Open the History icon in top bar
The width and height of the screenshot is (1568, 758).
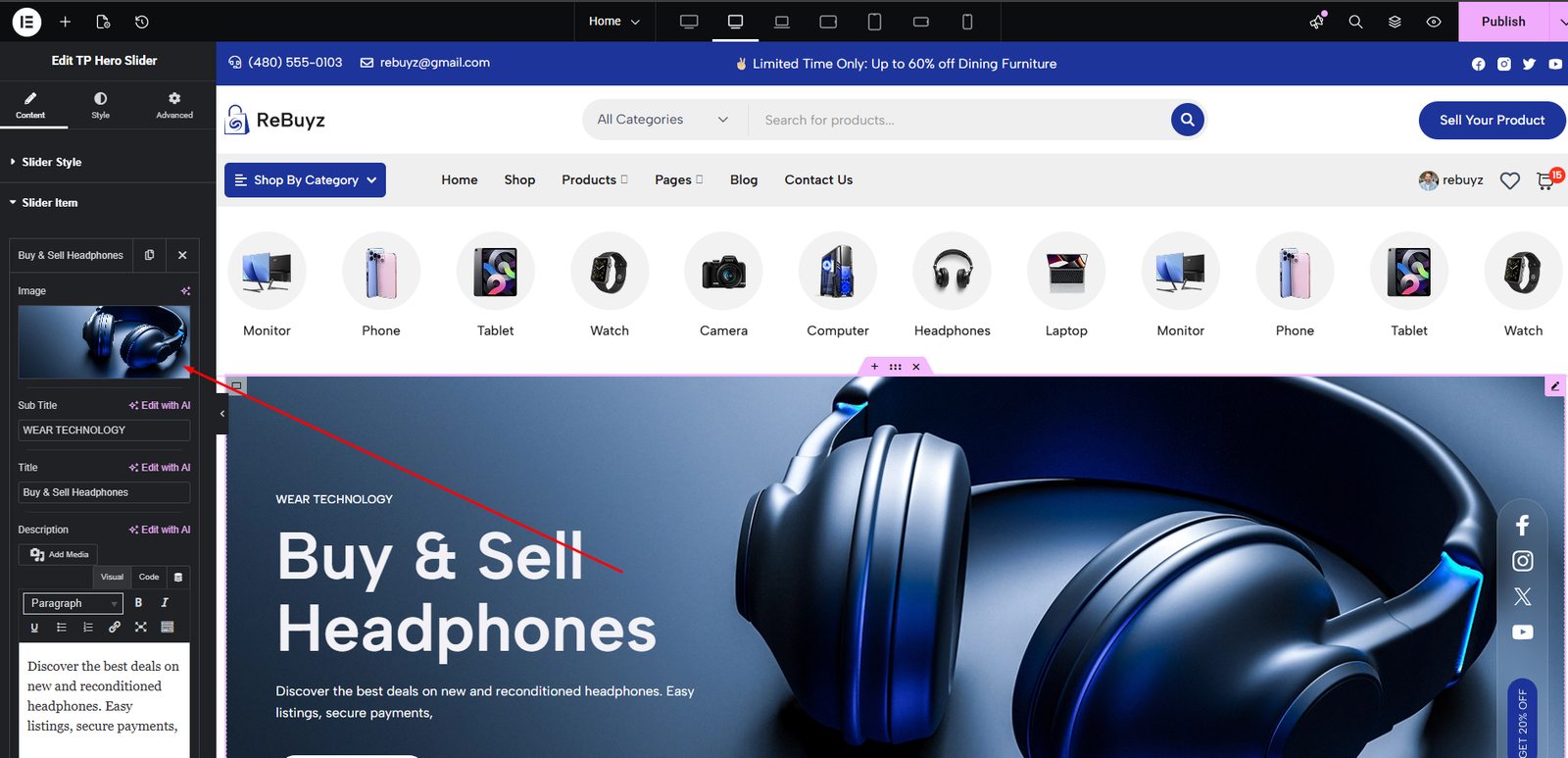click(x=142, y=22)
